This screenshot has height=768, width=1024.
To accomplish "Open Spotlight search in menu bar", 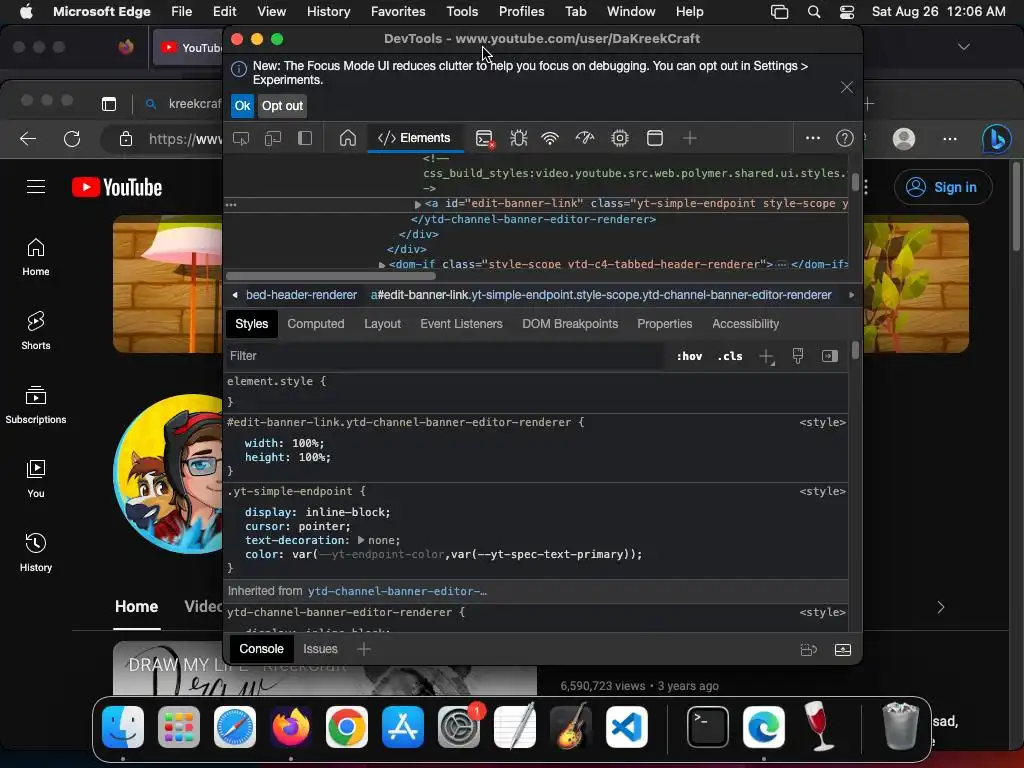I will (x=813, y=12).
